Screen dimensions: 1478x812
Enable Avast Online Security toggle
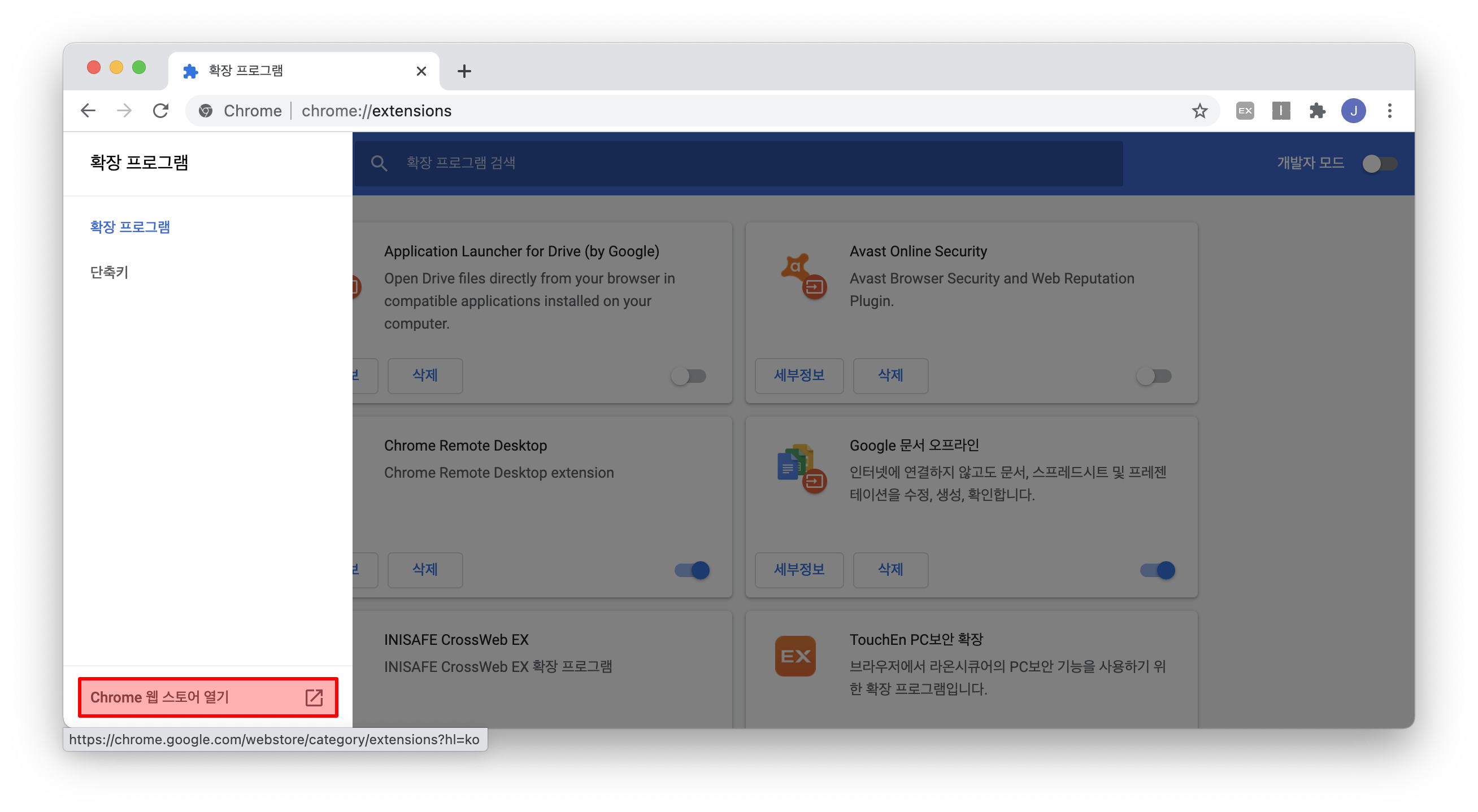click(x=1154, y=376)
